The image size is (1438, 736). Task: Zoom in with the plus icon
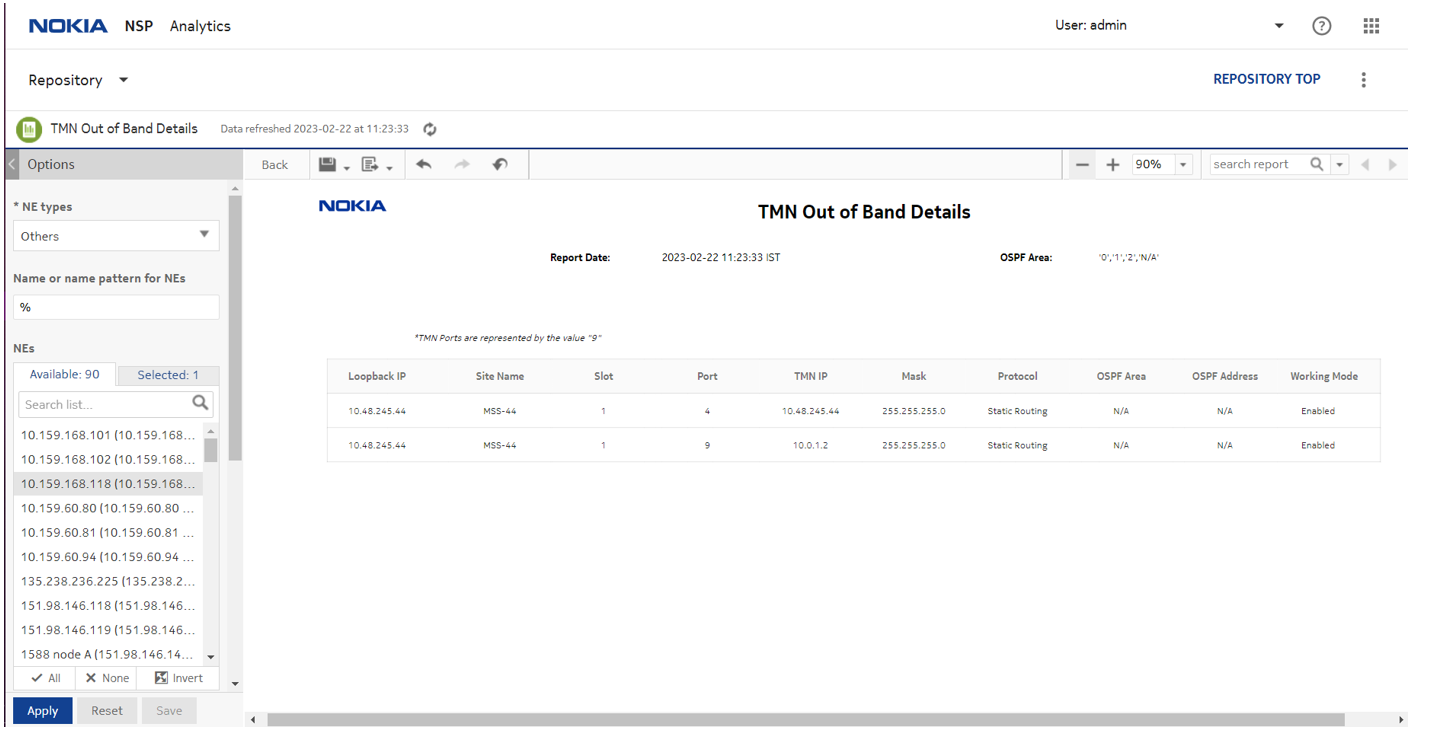(1112, 164)
